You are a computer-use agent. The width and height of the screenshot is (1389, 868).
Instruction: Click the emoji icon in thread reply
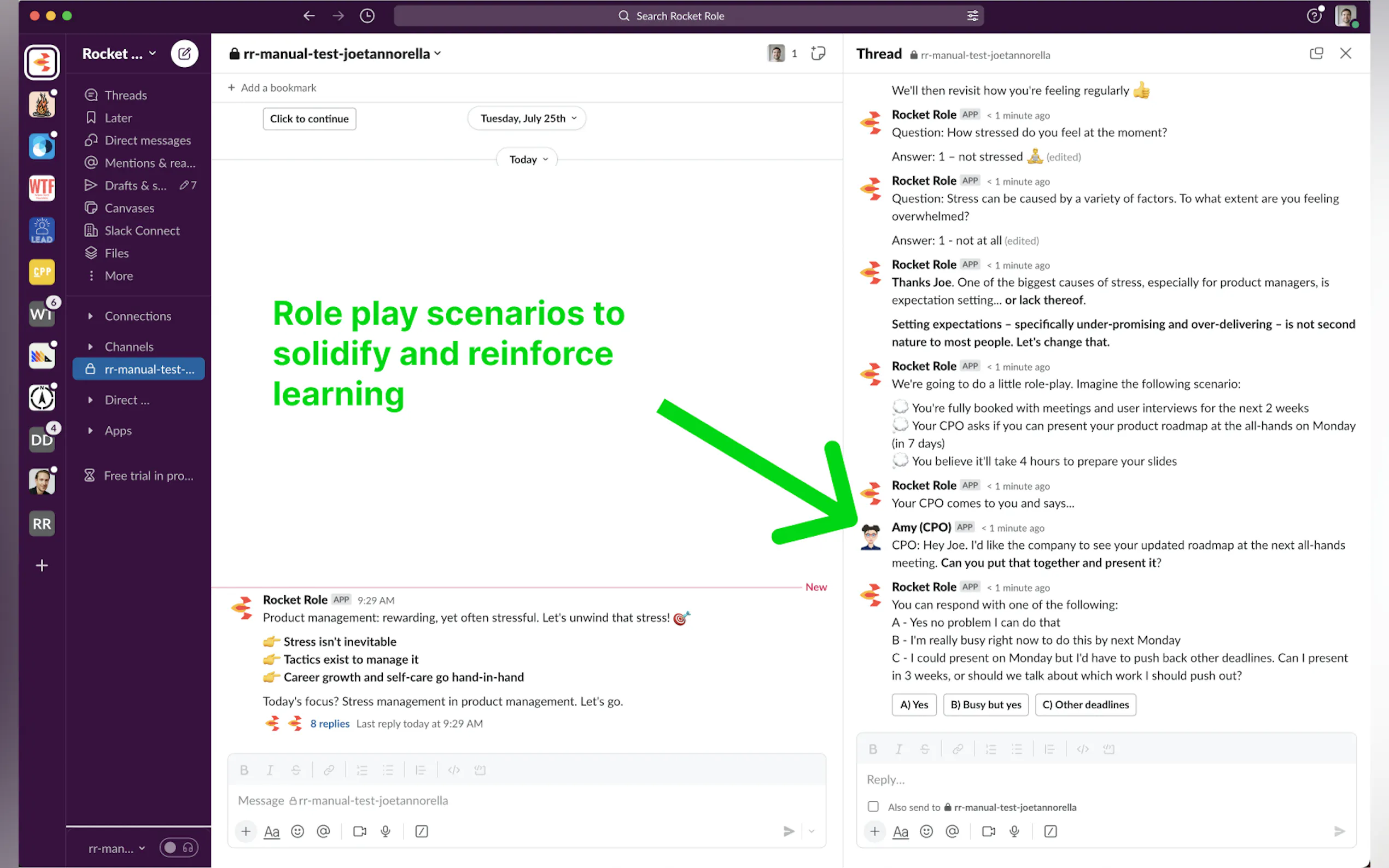(926, 831)
